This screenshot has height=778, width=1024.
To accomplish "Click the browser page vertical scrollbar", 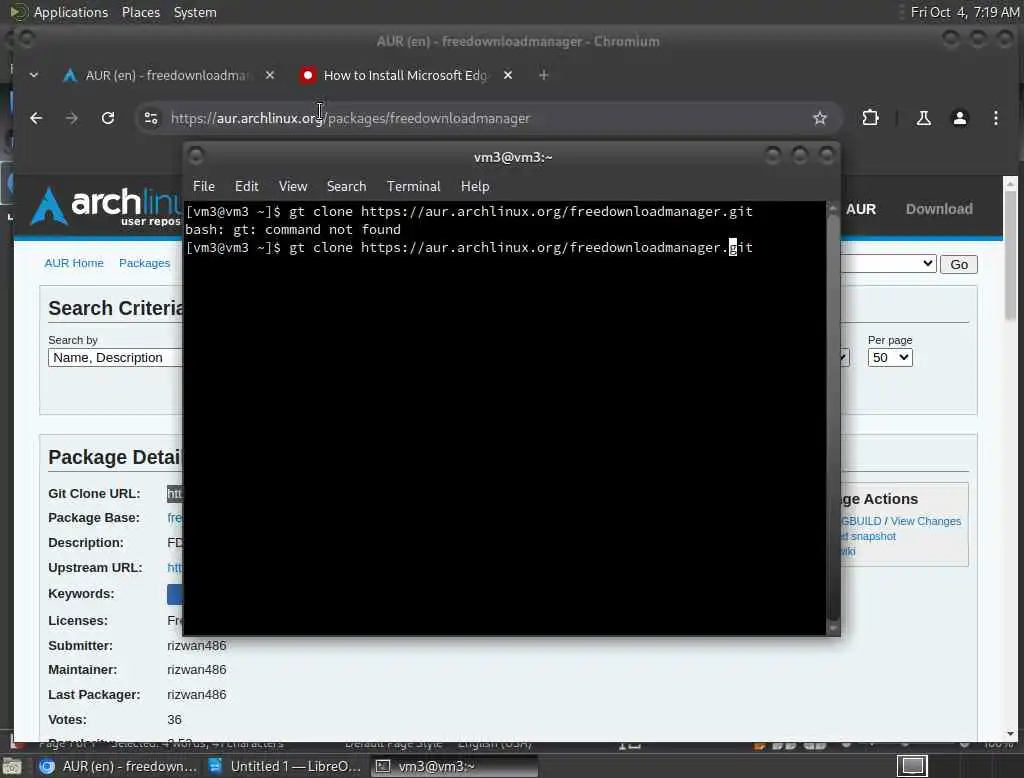I will (x=1010, y=457).
